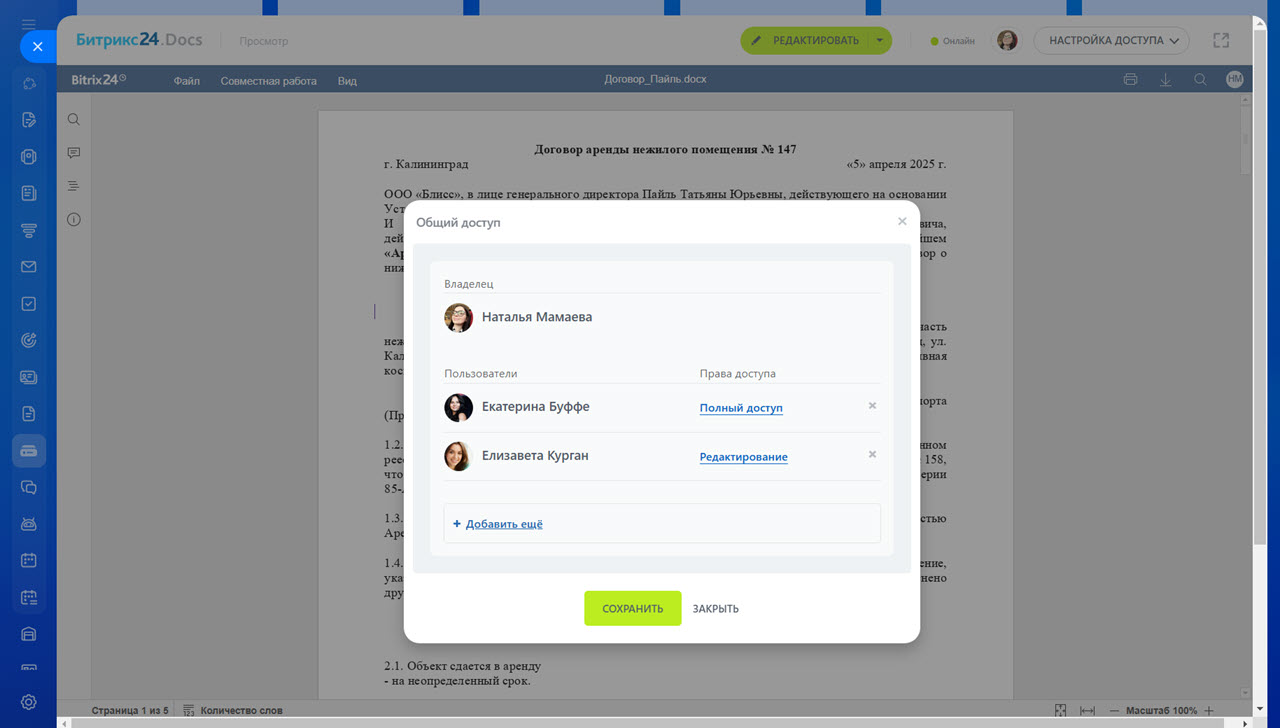Click owner name Наталья Мамаева
The height and width of the screenshot is (728, 1280).
(537, 317)
